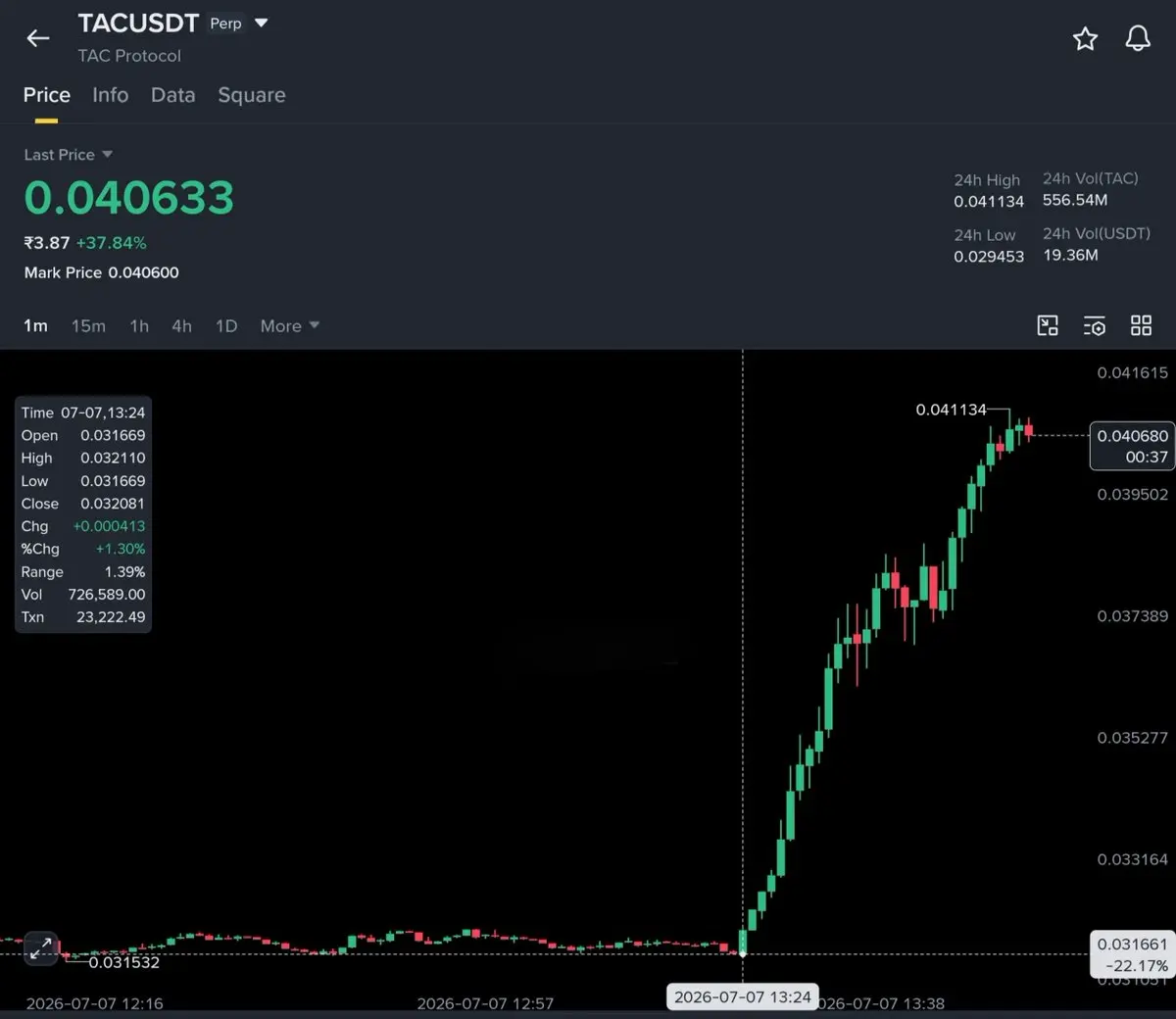Add TACUSDT to favorites with star icon
Viewport: 1176px width, 1019px height.
click(x=1085, y=38)
